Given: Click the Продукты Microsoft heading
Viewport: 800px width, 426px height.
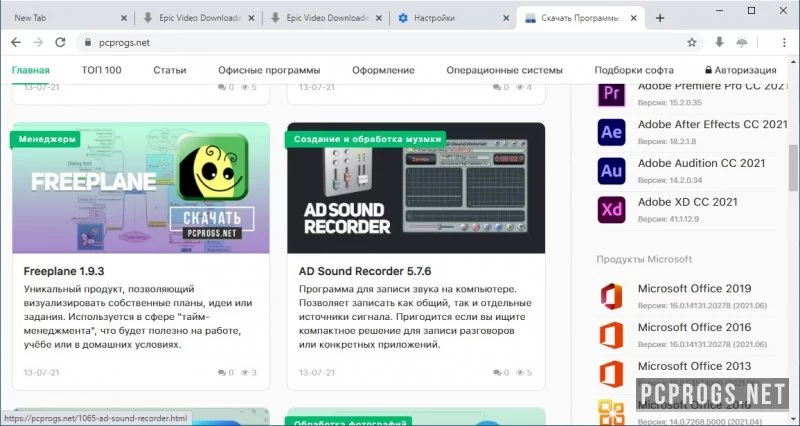Looking at the screenshot, I should coord(644,259).
